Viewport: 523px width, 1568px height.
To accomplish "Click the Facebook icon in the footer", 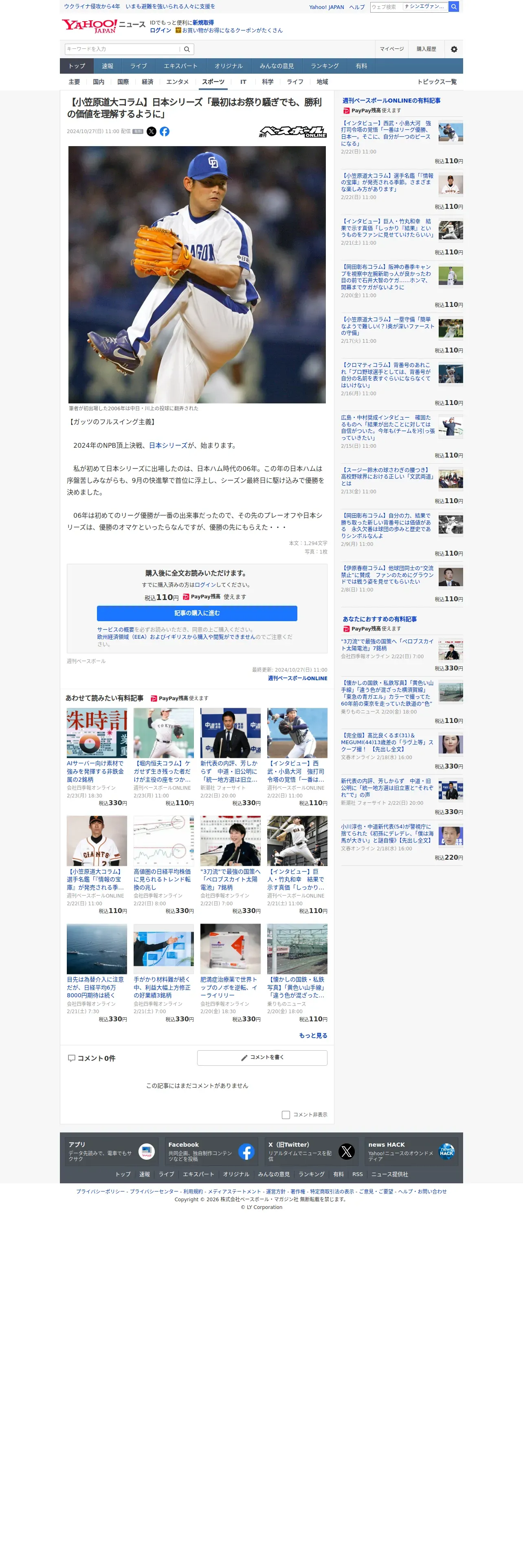I will point(246,1152).
